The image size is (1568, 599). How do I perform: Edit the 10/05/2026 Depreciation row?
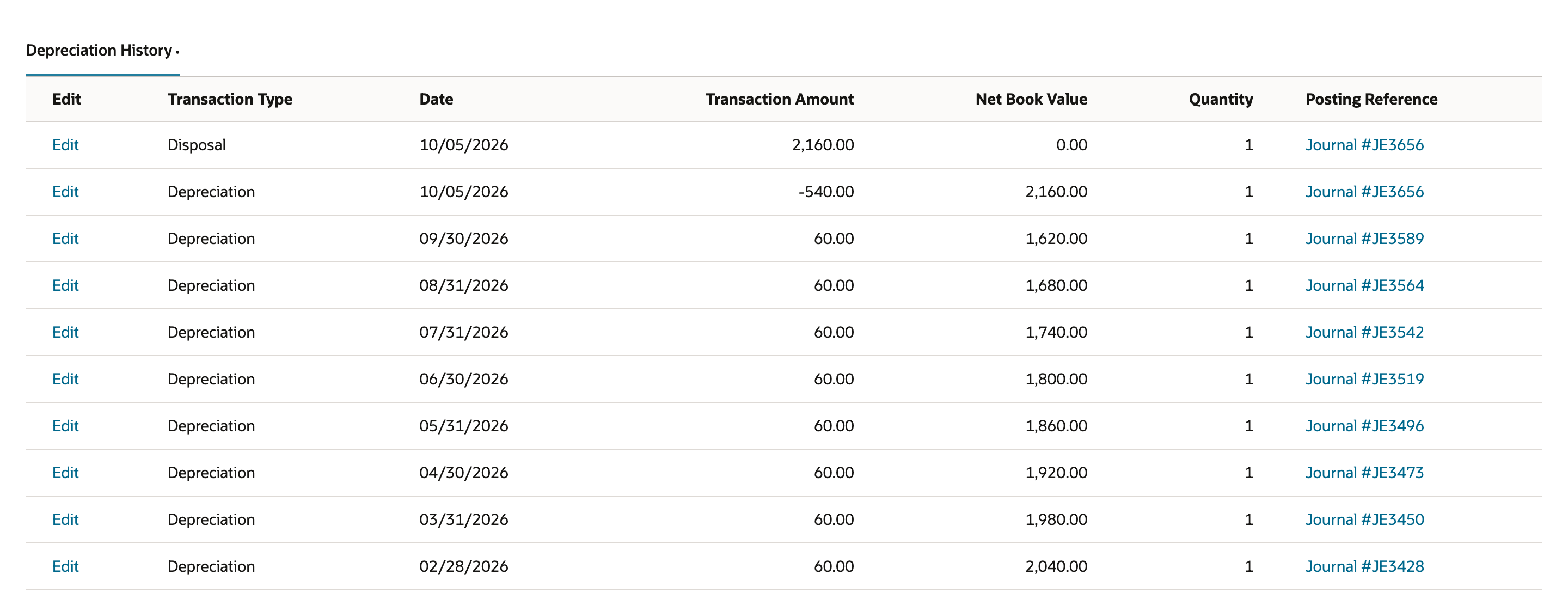pos(65,192)
